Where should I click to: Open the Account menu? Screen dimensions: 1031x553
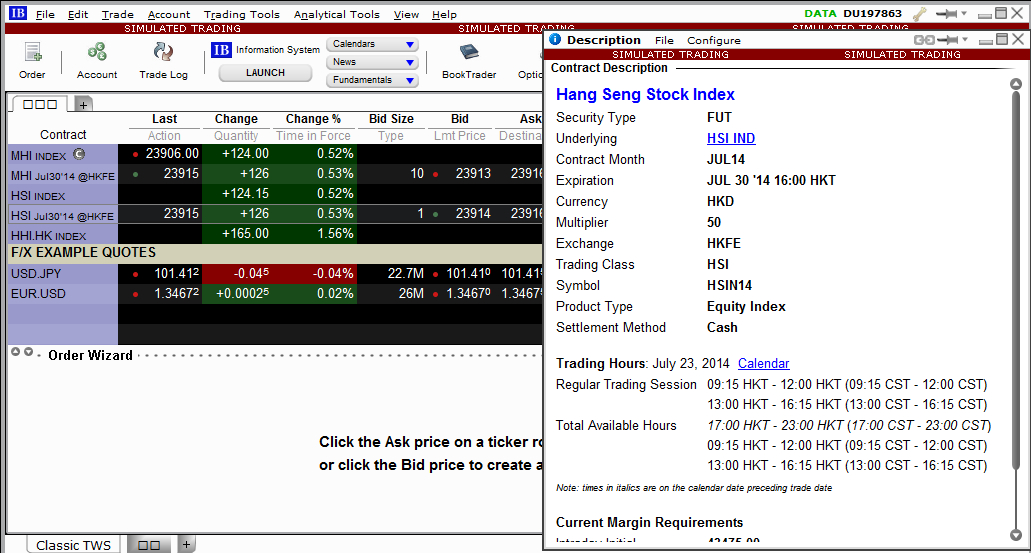pyautogui.click(x=169, y=14)
